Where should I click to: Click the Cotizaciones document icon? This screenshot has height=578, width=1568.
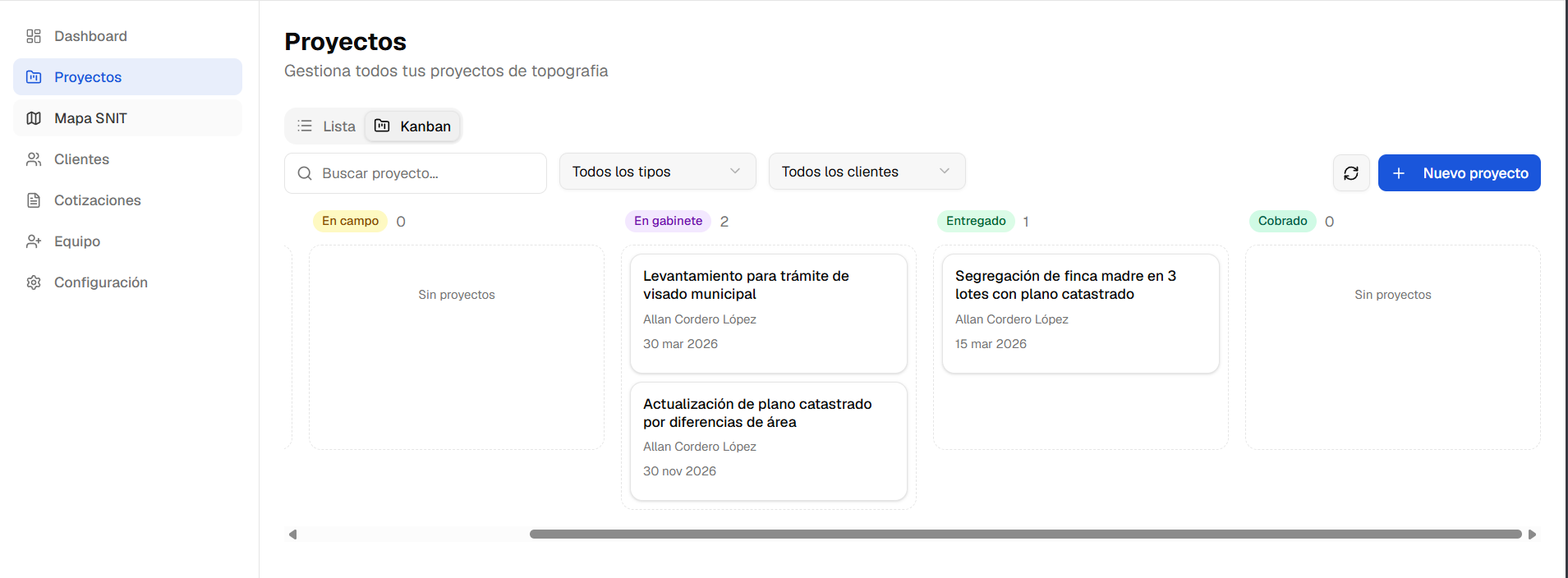[x=33, y=200]
